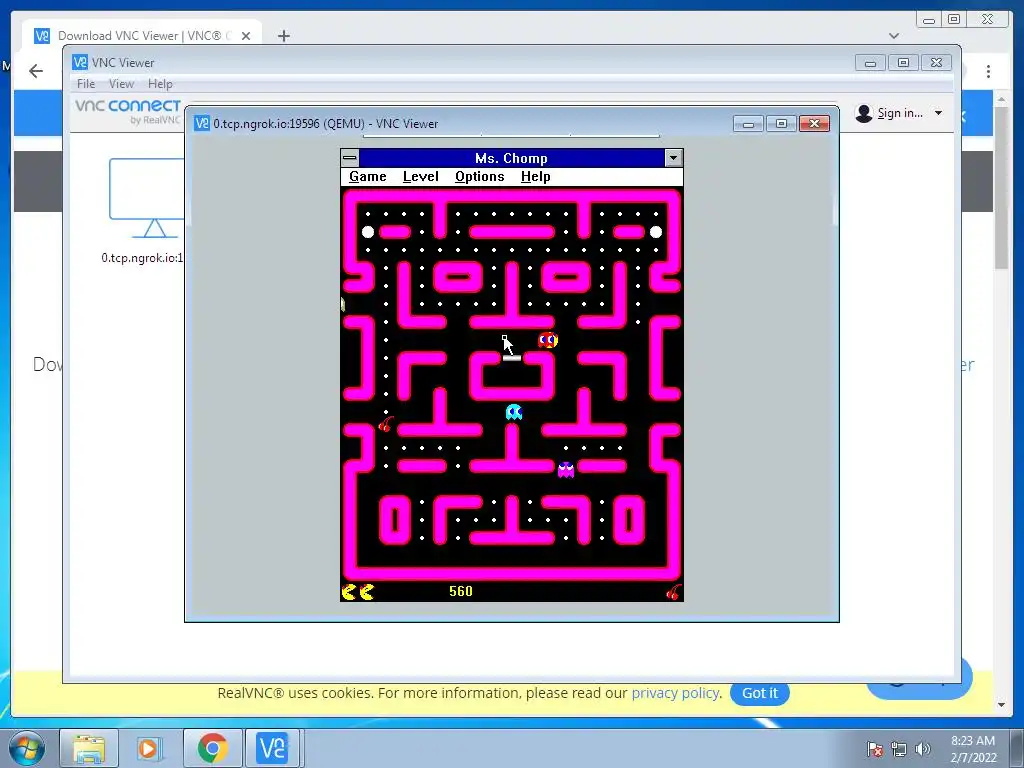Viewport: 1024px width, 768px height.
Task: Open Chrome from the taskbar
Action: coord(212,748)
